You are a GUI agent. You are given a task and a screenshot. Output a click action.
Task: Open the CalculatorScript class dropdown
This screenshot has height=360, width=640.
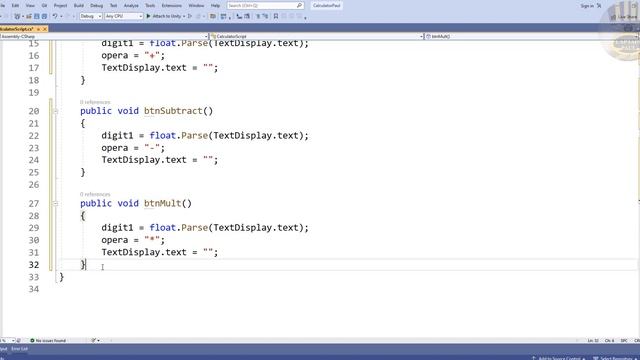(317, 36)
